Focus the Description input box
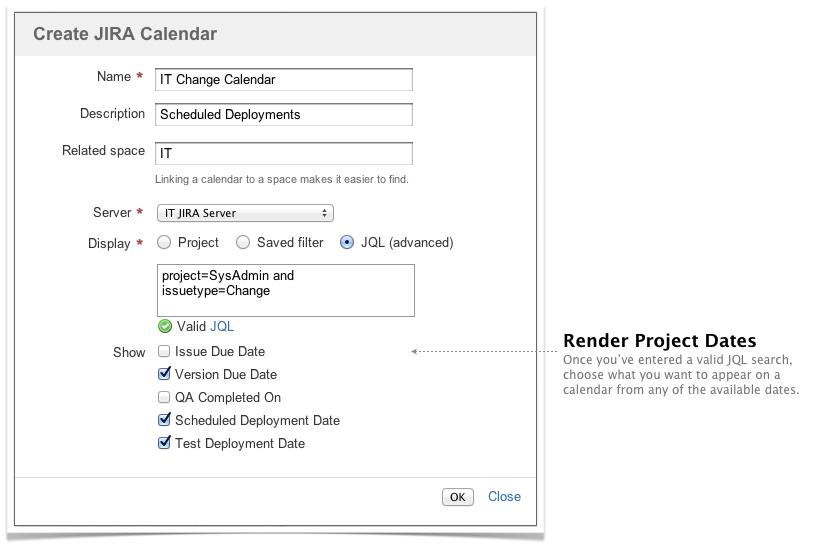This screenshot has height=548, width=815. pos(284,115)
